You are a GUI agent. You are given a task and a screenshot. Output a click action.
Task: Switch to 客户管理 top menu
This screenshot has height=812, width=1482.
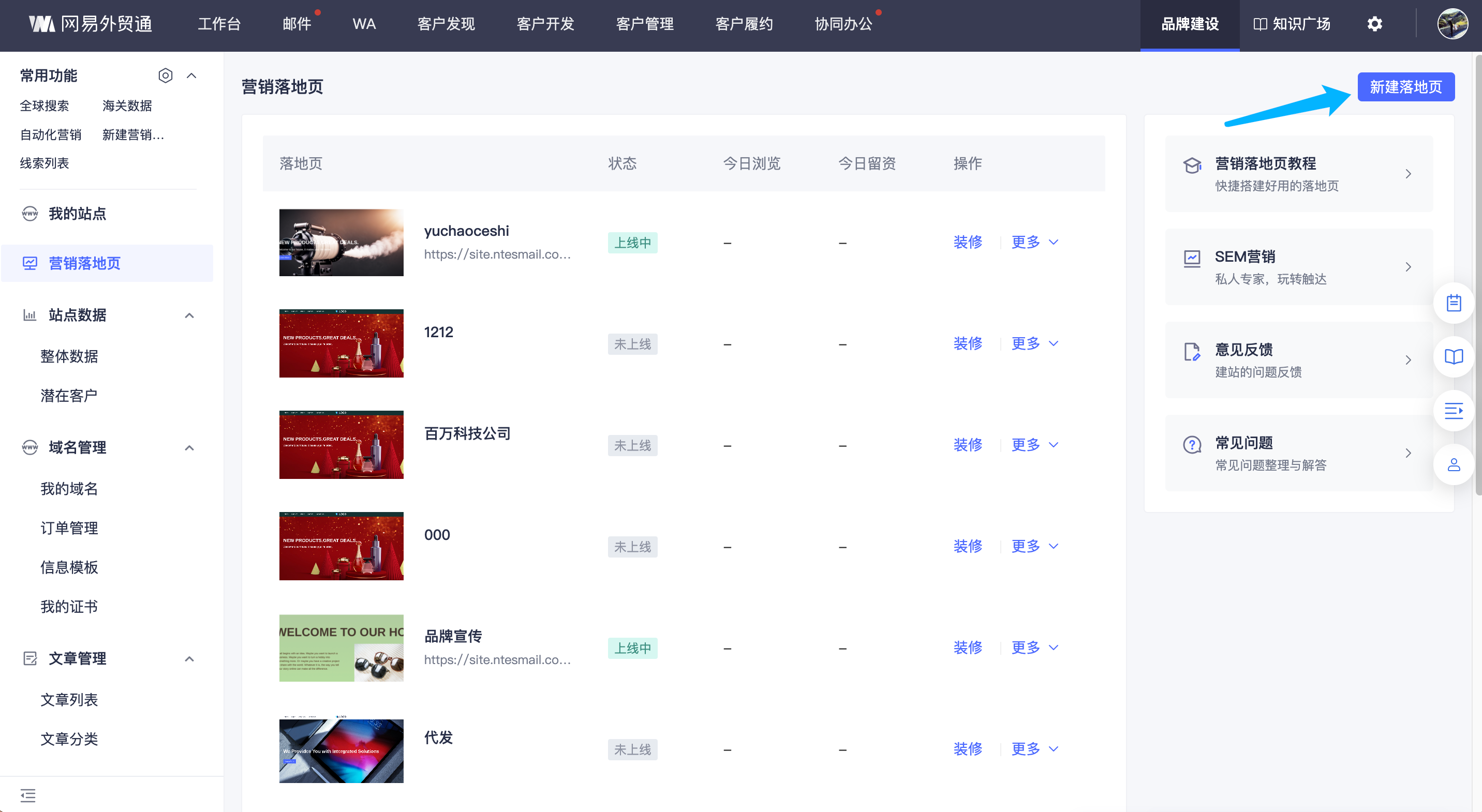(x=644, y=24)
